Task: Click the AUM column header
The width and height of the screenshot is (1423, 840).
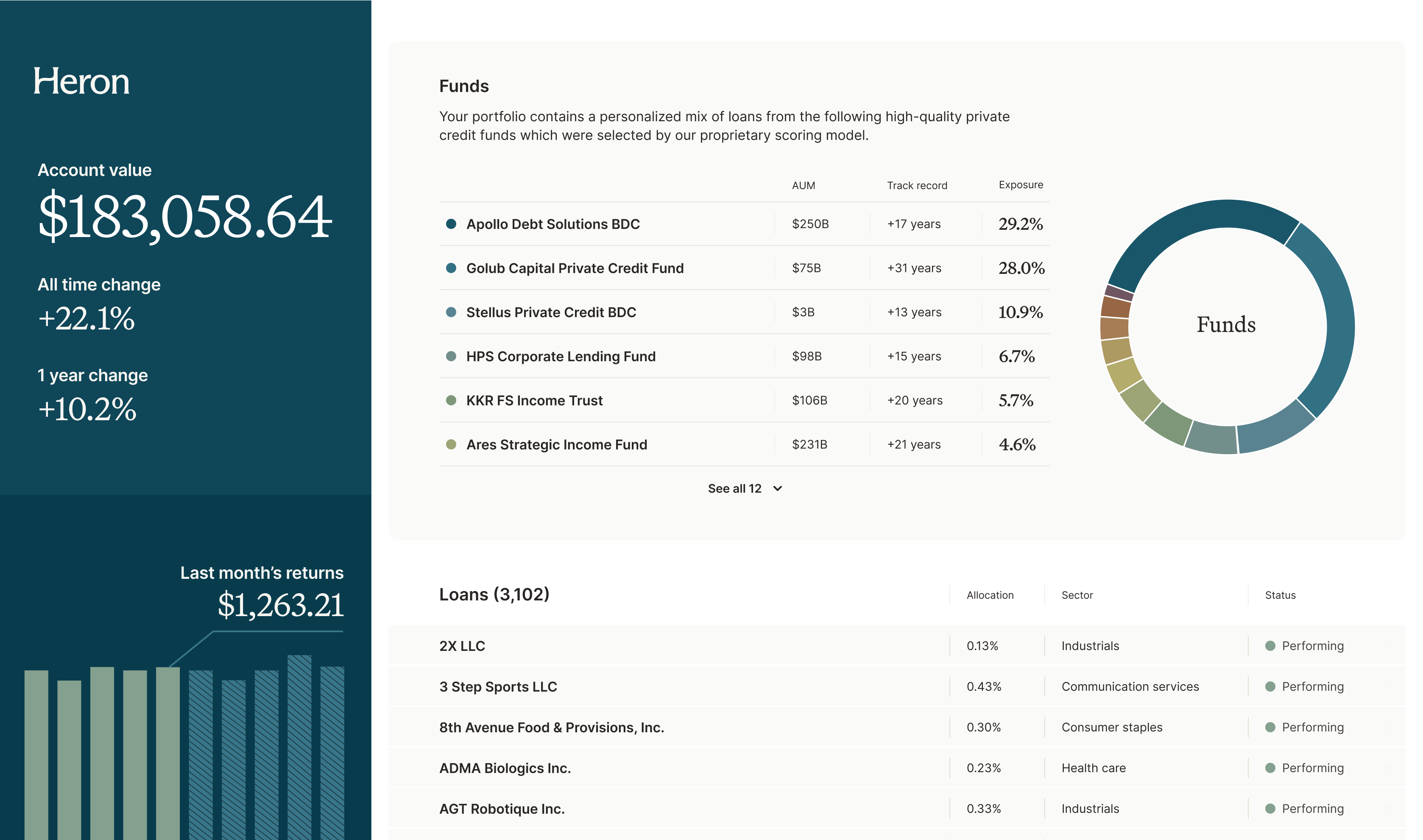Action: tap(803, 186)
